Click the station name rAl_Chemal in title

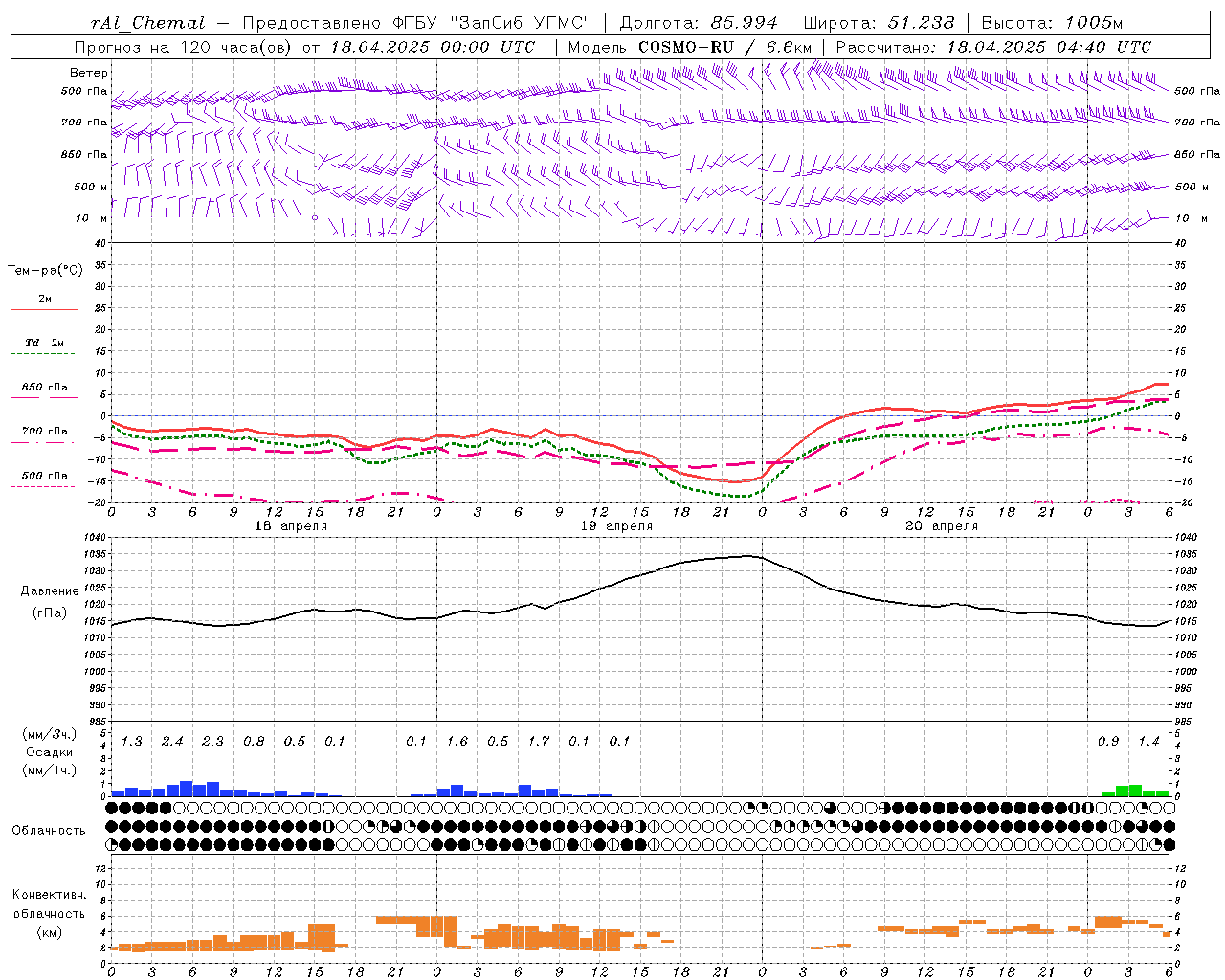point(147,23)
